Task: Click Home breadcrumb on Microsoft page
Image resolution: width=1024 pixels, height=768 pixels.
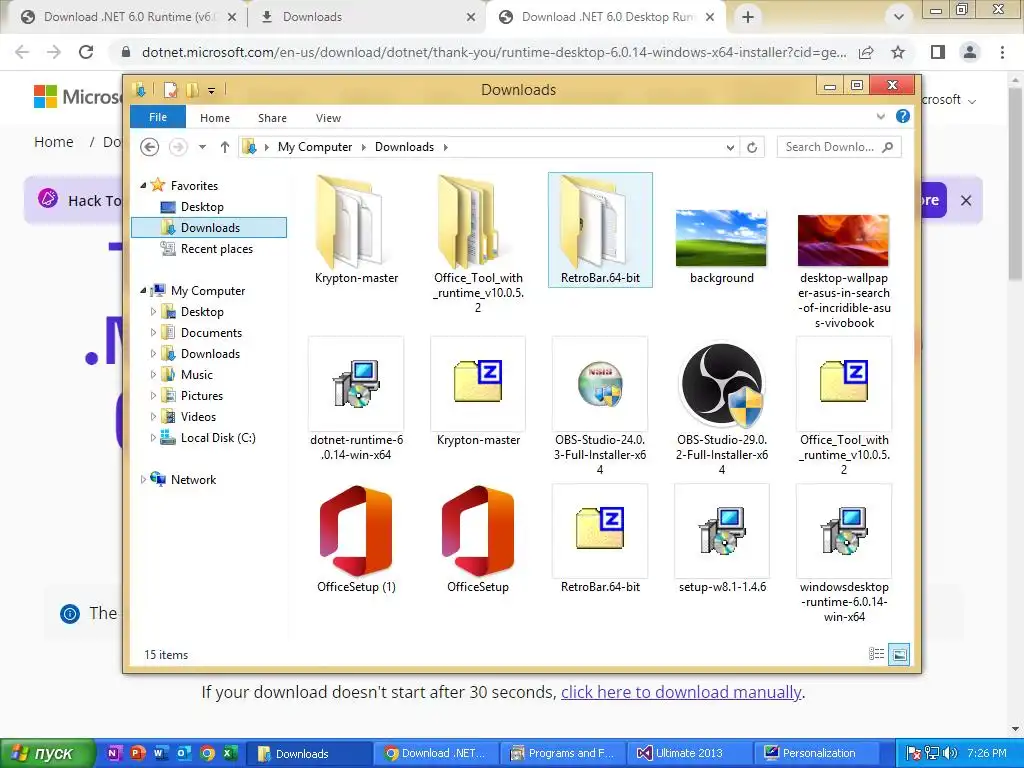Action: [54, 142]
